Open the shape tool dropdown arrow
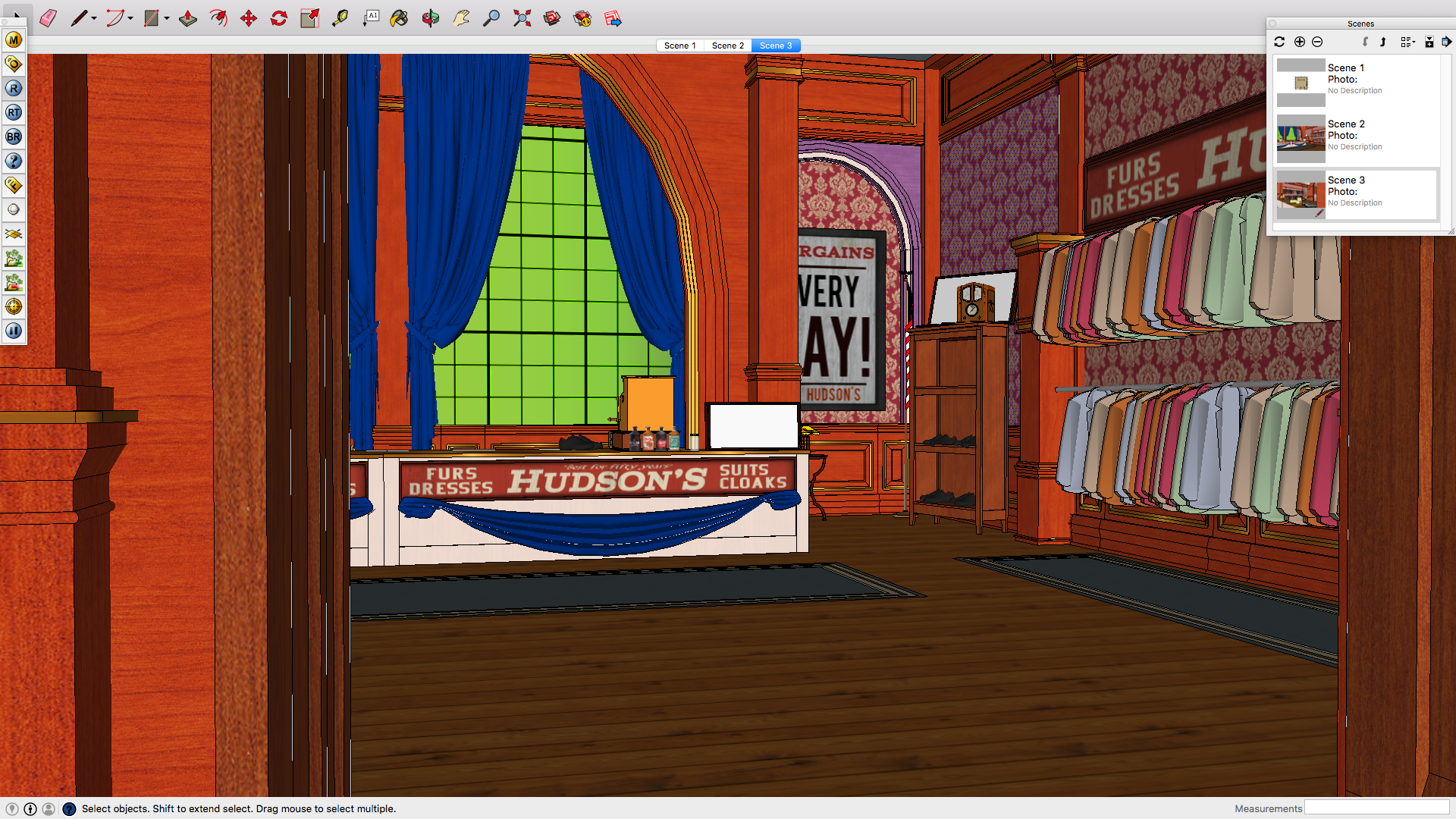Image resolution: width=1456 pixels, height=819 pixels. (167, 19)
